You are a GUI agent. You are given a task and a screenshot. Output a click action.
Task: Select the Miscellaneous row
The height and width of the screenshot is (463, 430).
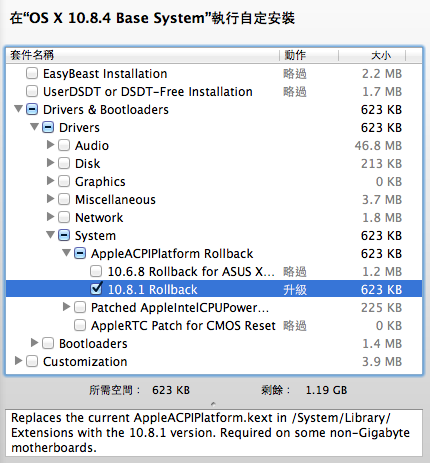[214, 199]
